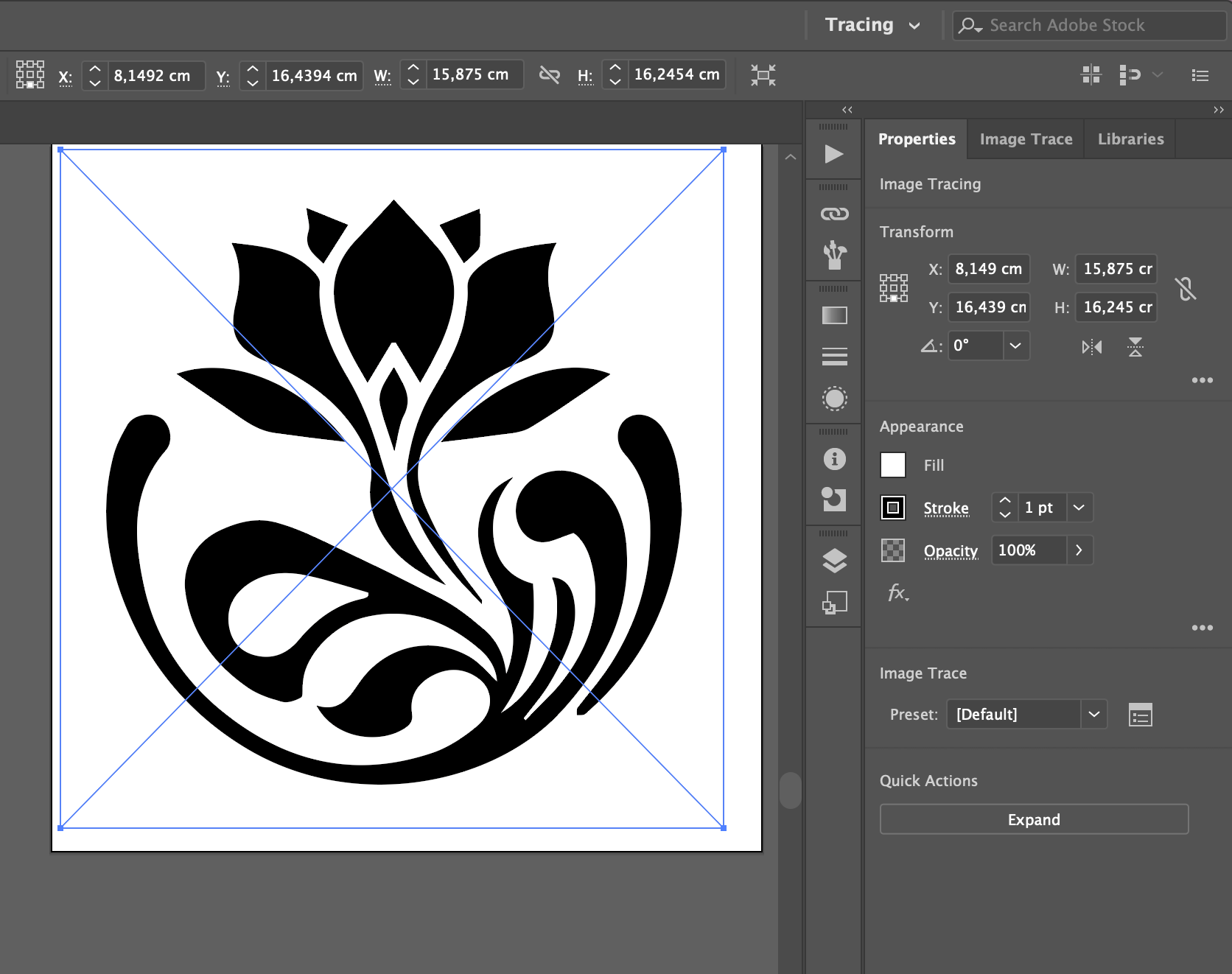Click the Expand quick action button

click(1033, 819)
